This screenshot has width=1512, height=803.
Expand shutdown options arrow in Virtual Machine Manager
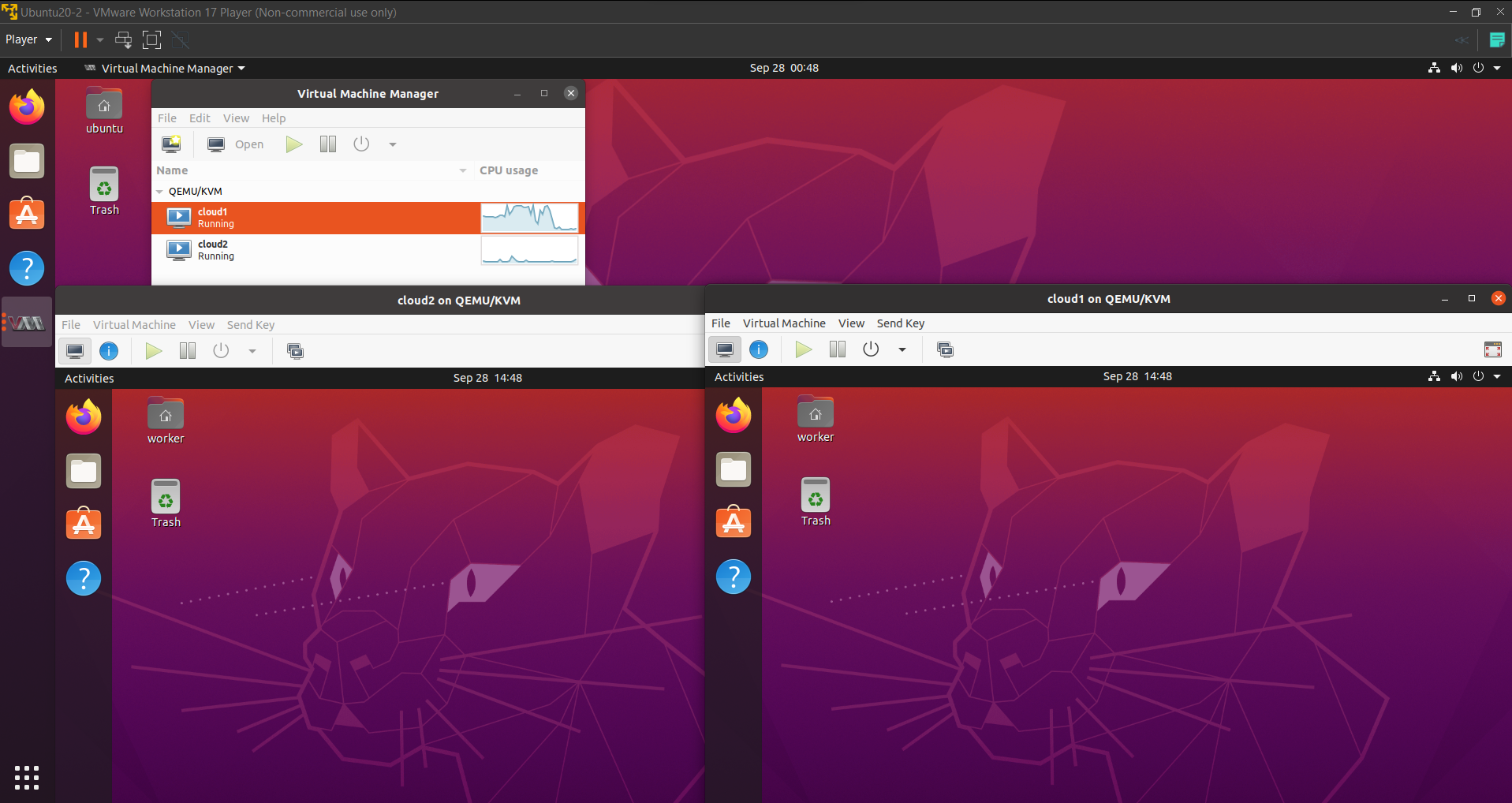click(x=393, y=144)
